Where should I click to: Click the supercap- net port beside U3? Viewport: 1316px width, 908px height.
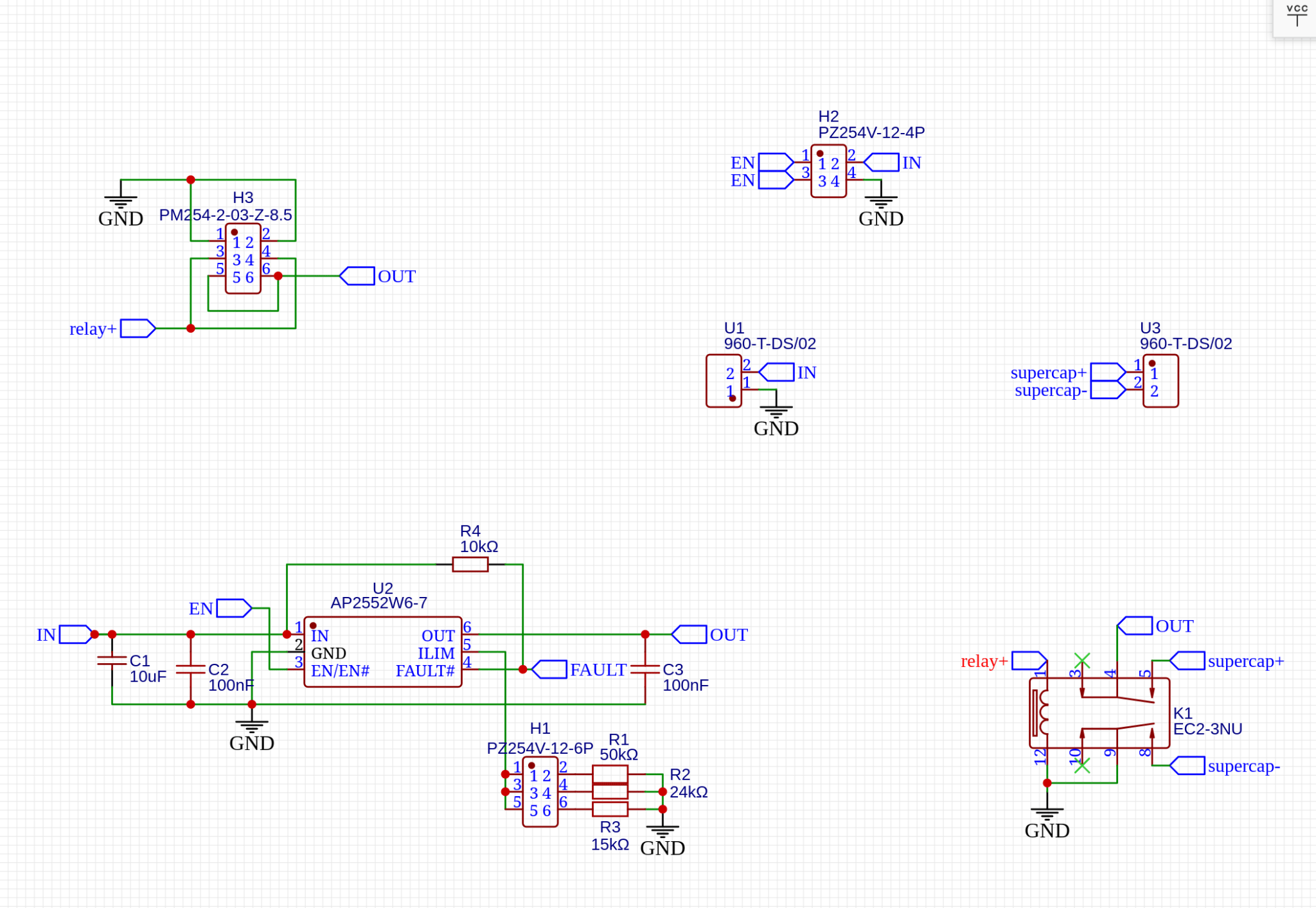1108,389
